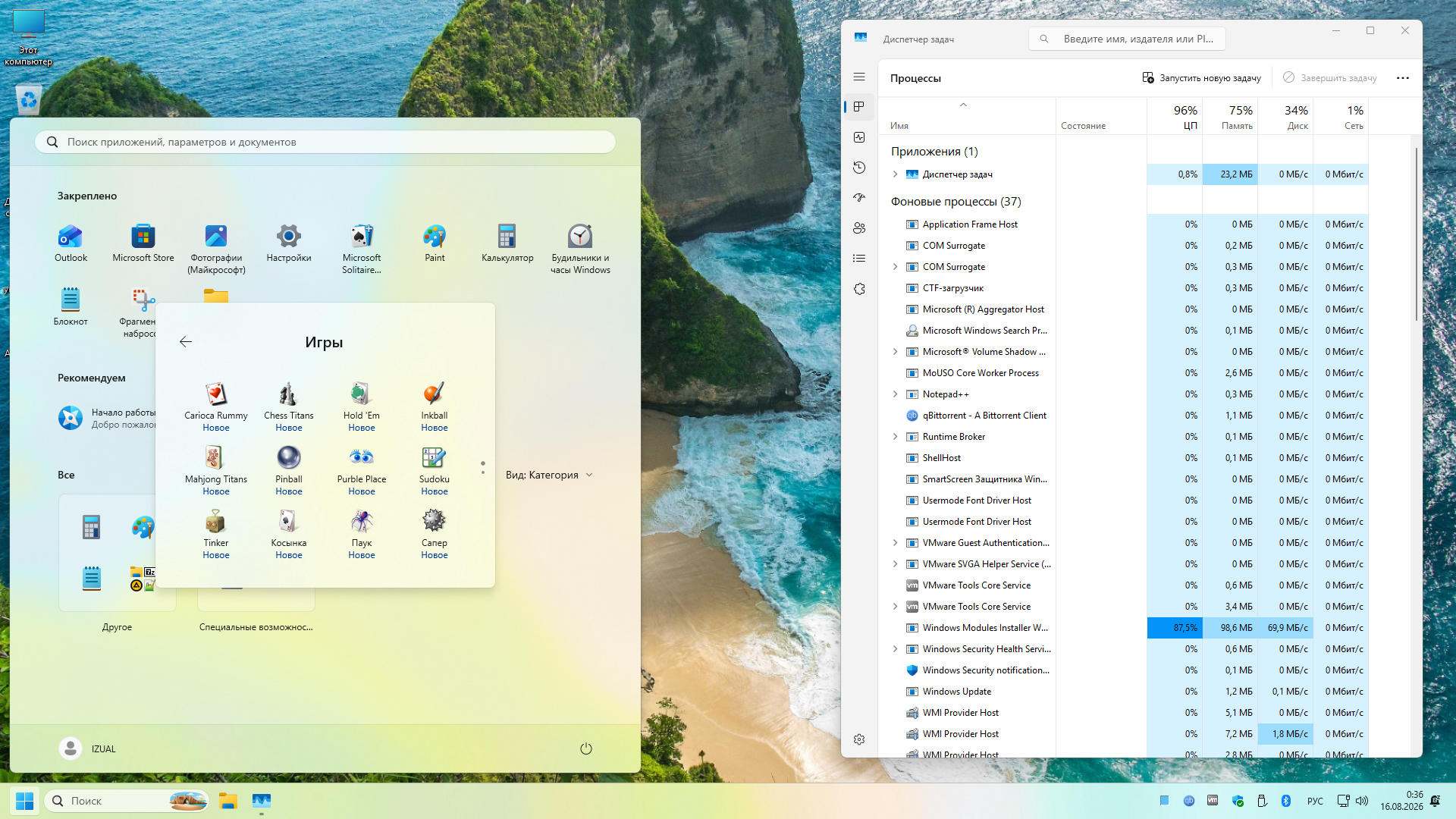This screenshot has width=1456, height=819.
Task: Open Task Manager performance page
Action: pos(859,137)
